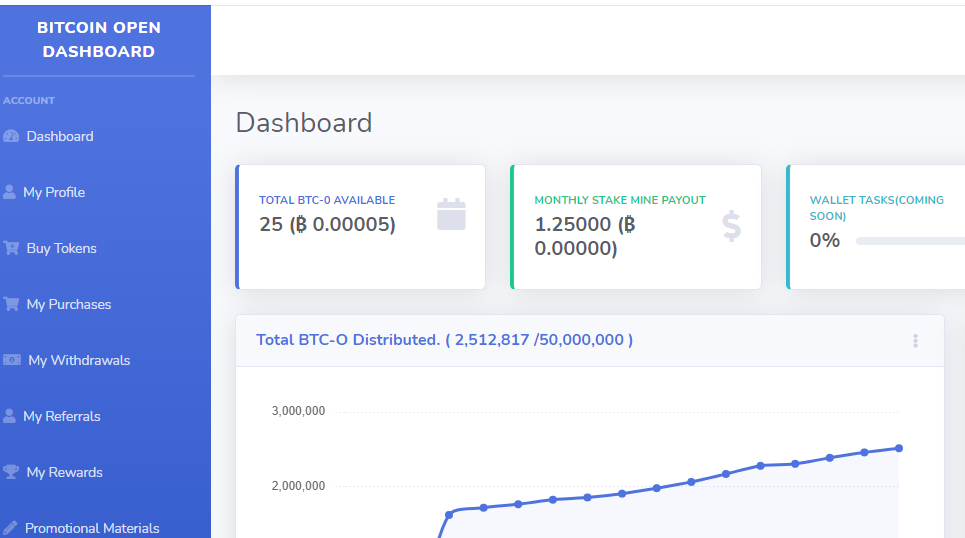Click the My Purchases cart icon
The height and width of the screenshot is (538, 965).
pos(10,304)
